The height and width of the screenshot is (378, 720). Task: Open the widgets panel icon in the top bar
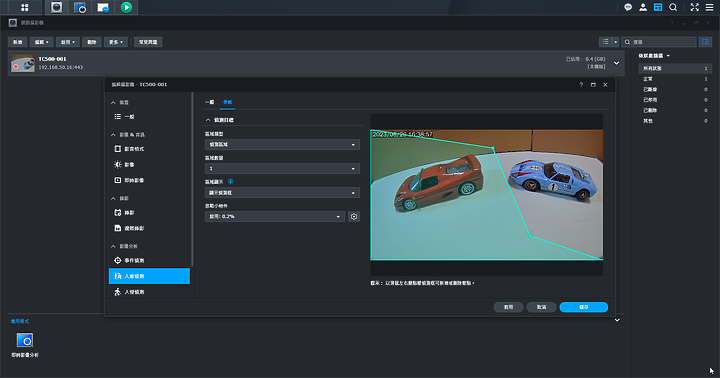point(658,7)
